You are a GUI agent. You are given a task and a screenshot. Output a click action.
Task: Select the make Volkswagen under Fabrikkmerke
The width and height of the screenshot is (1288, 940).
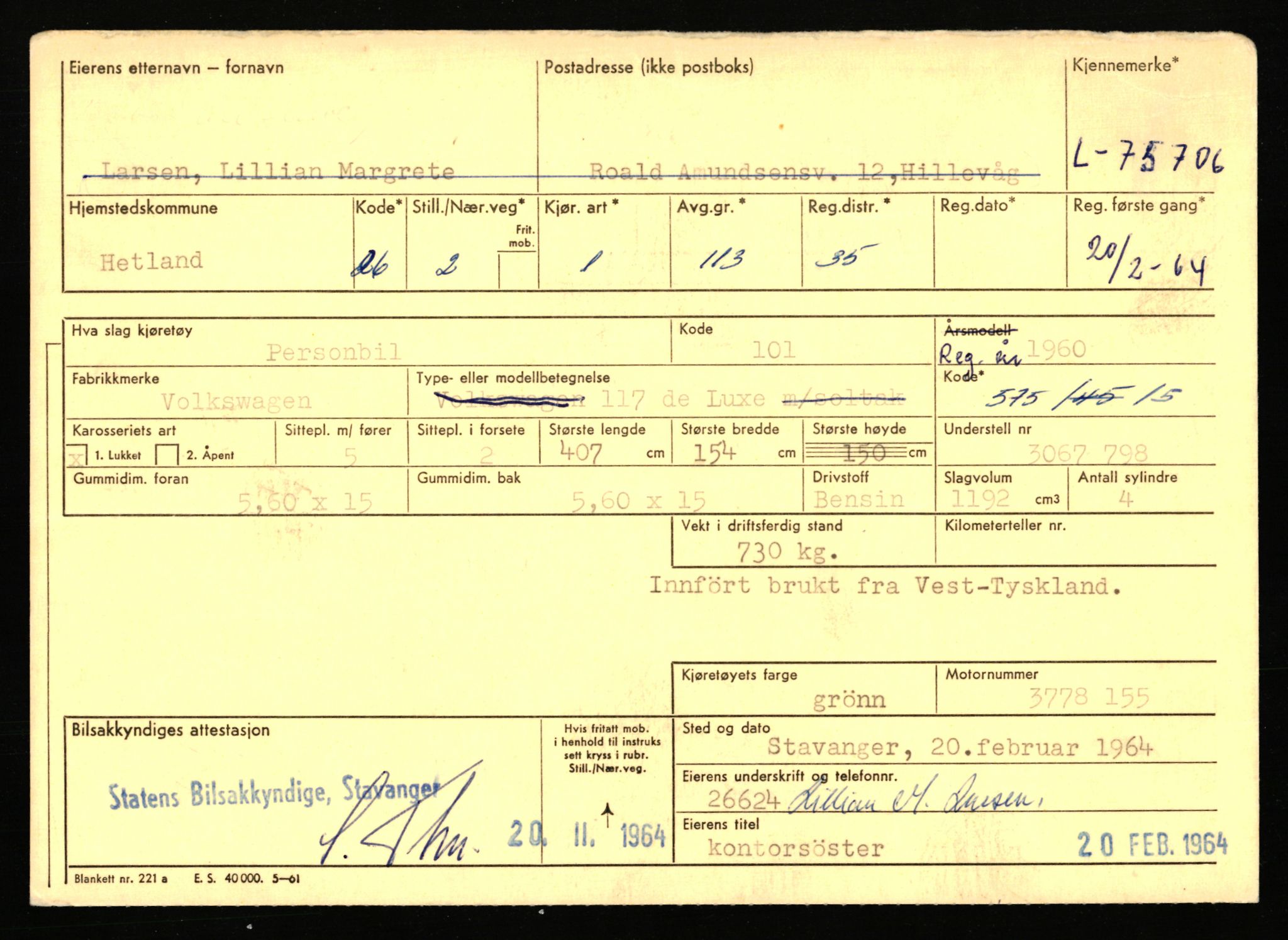click(x=236, y=401)
